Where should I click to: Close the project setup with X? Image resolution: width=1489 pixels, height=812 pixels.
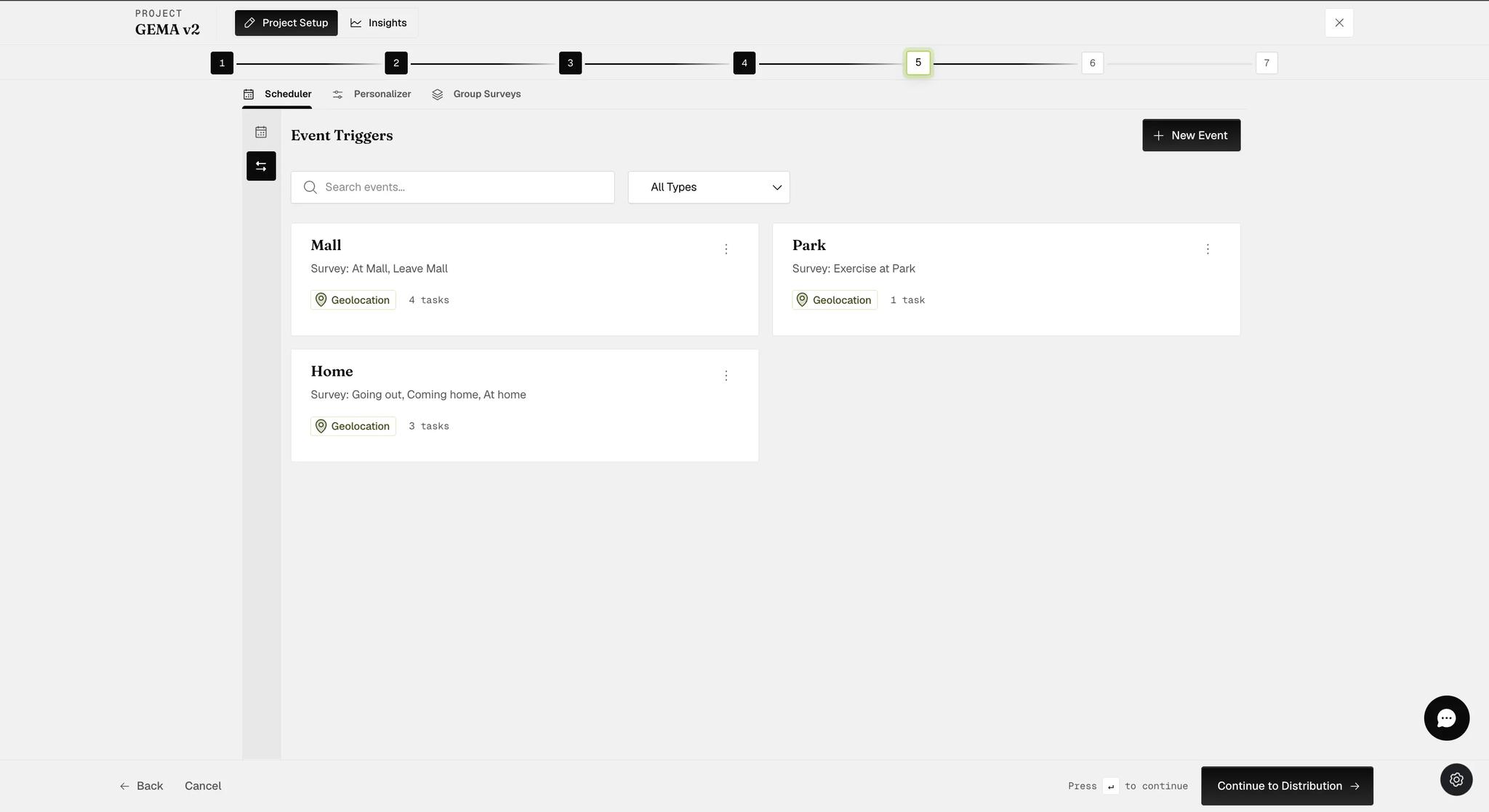click(x=1339, y=23)
